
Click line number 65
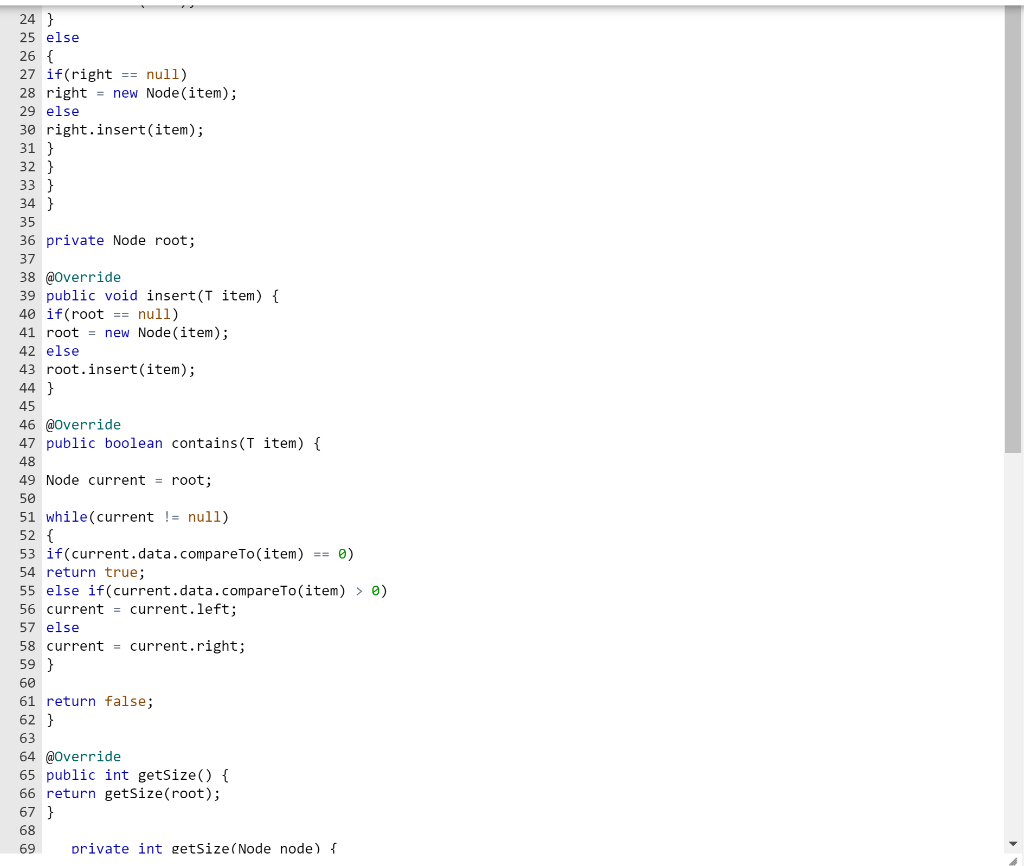pos(27,775)
